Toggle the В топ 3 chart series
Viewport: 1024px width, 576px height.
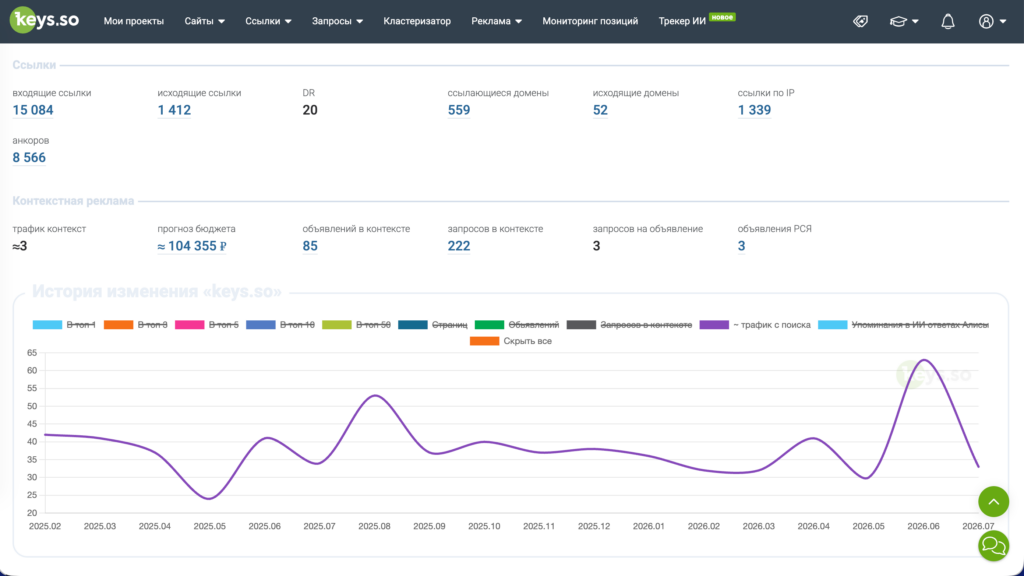(x=152, y=325)
